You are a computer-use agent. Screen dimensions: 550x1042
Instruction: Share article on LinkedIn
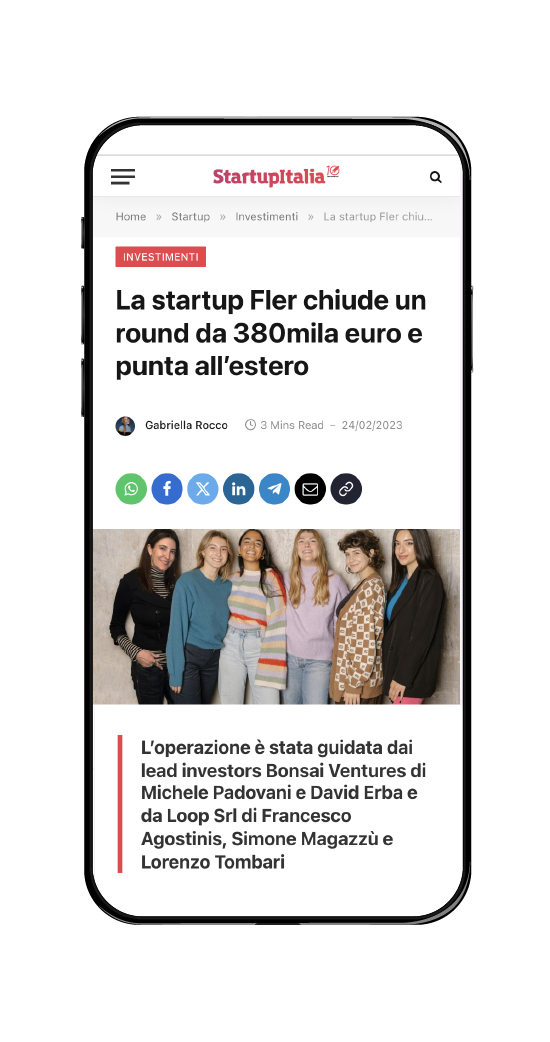coord(238,489)
